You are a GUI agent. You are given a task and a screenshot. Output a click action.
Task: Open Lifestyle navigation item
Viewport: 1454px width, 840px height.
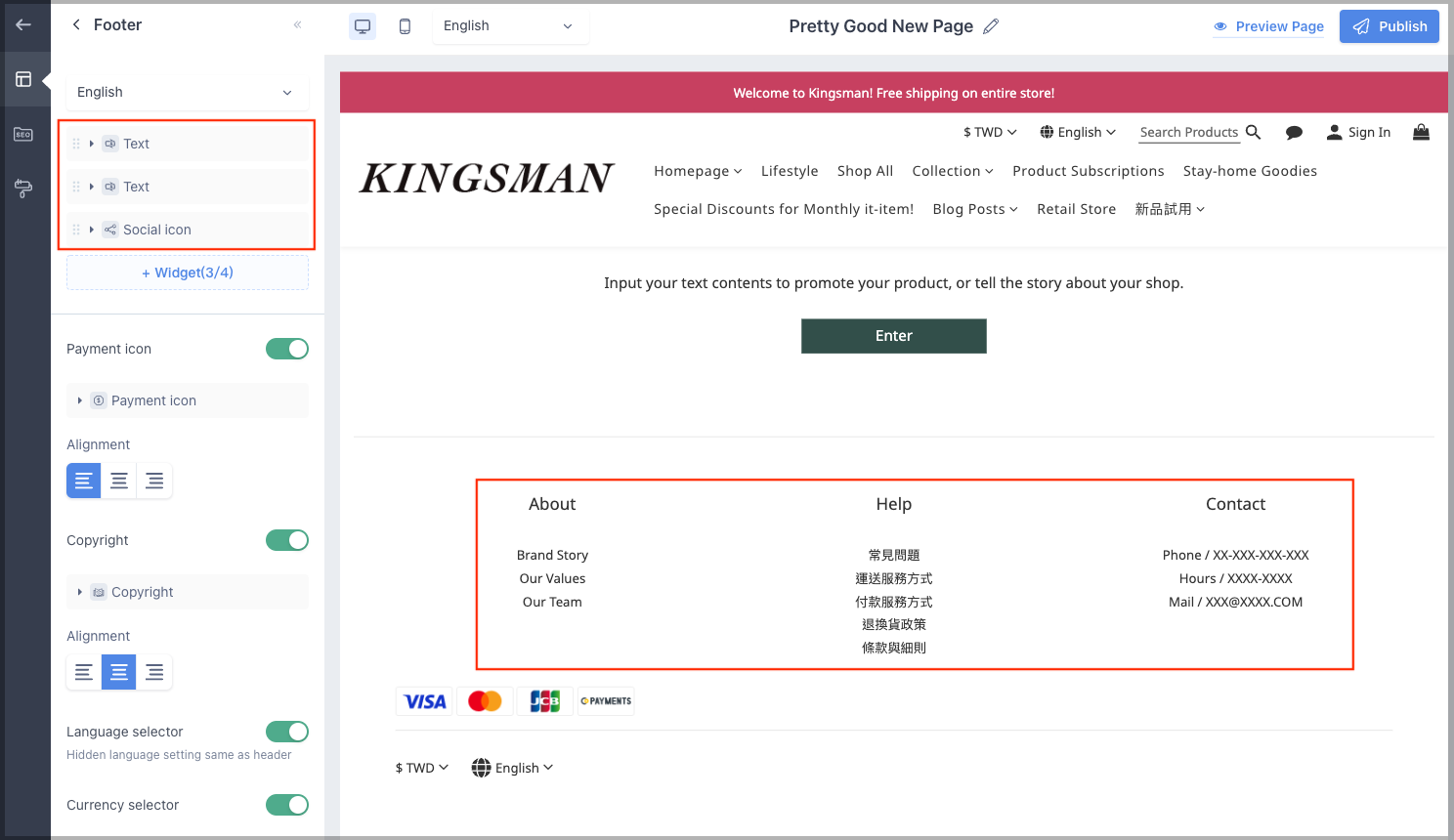pos(790,171)
